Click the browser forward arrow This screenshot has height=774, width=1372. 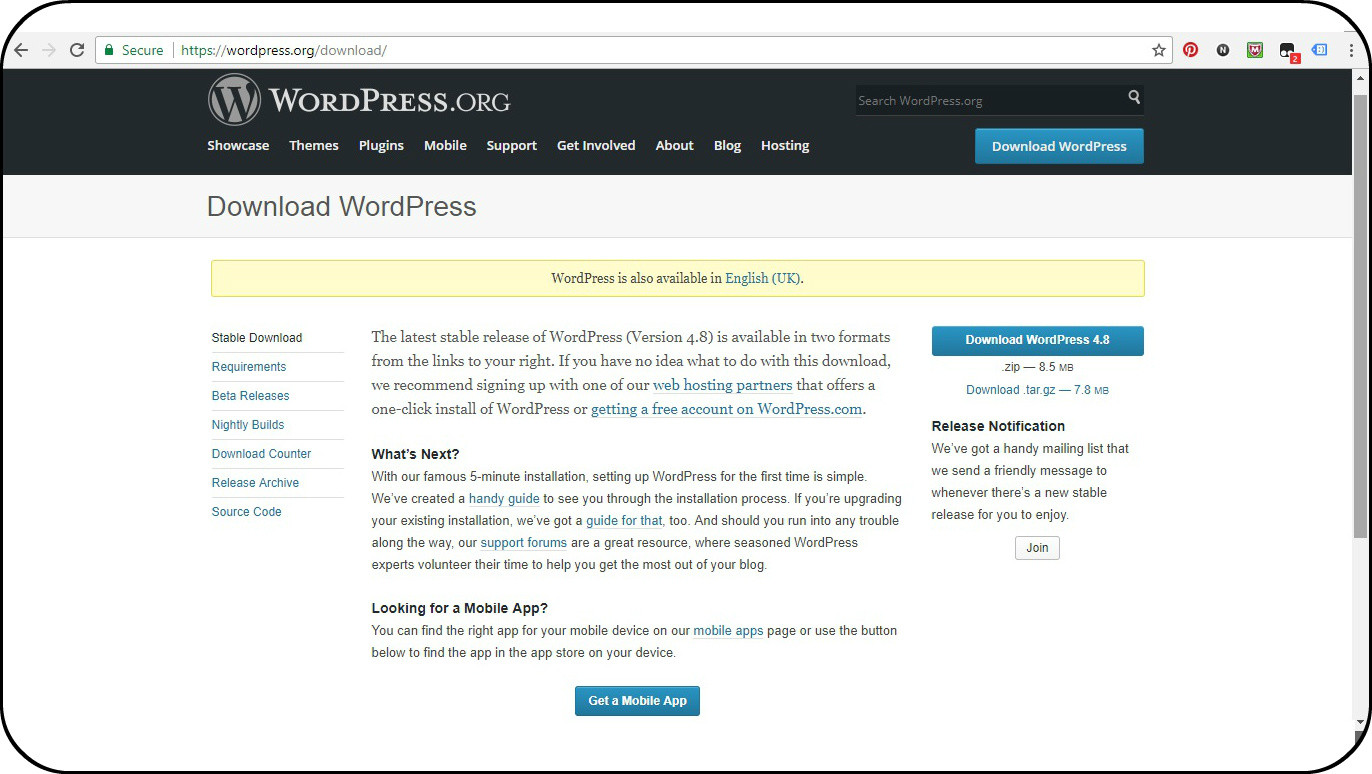48,50
